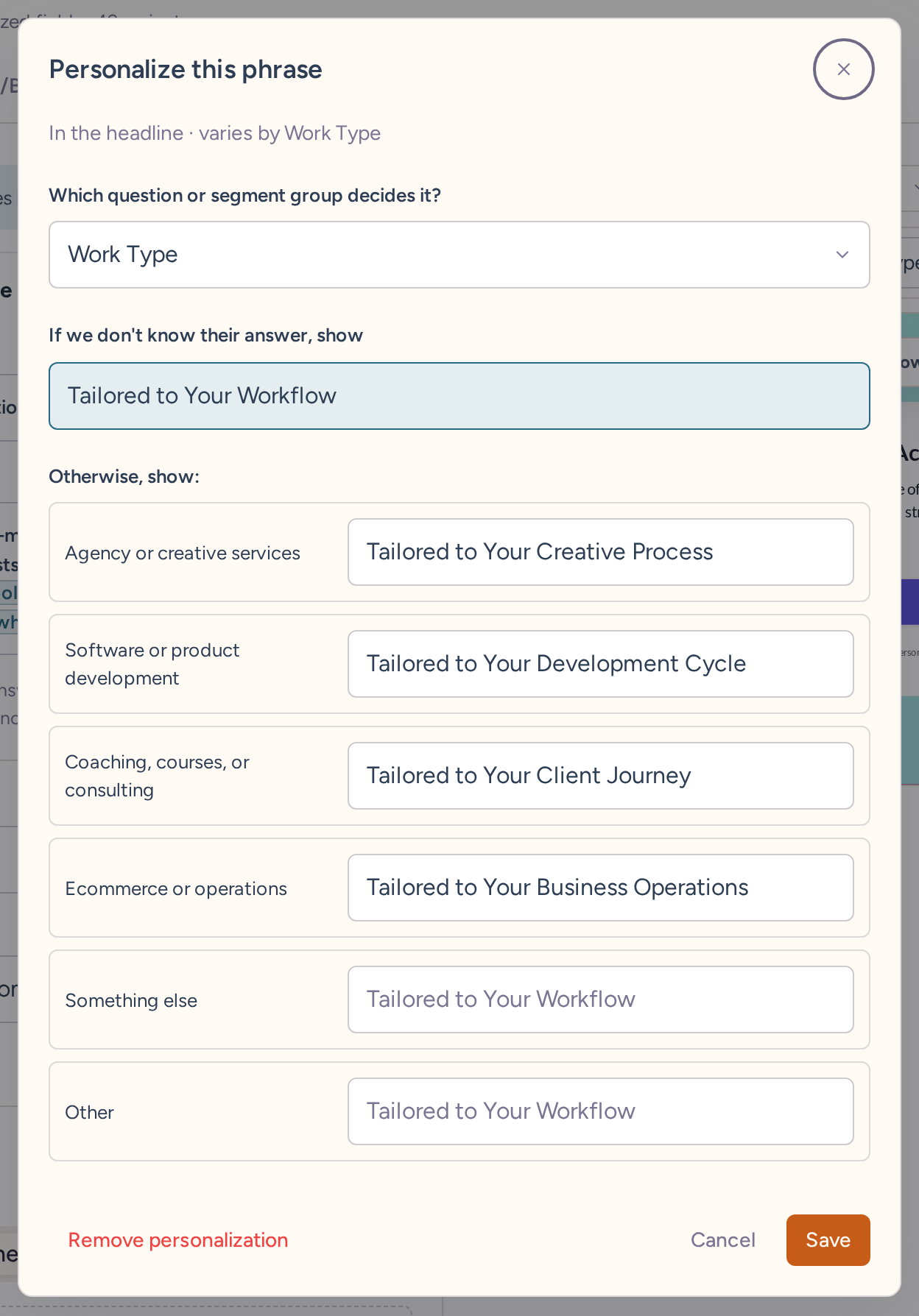Click the 'Personalize this phrase' heading

click(x=186, y=69)
